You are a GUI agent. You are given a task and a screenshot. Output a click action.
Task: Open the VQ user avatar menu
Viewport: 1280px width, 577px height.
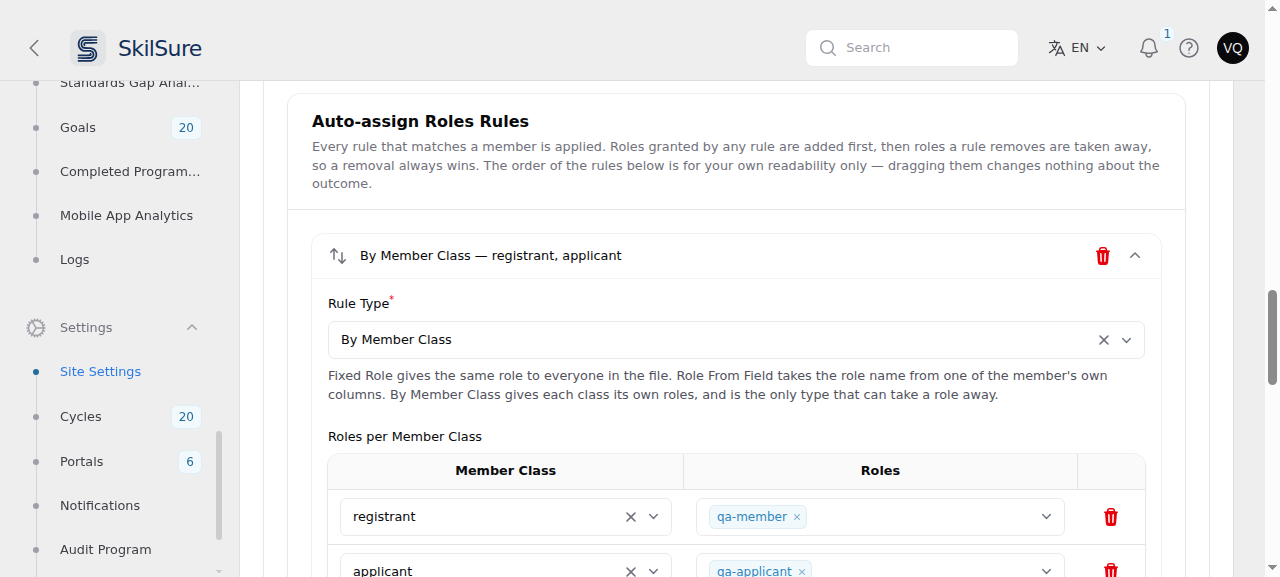[x=1233, y=48]
